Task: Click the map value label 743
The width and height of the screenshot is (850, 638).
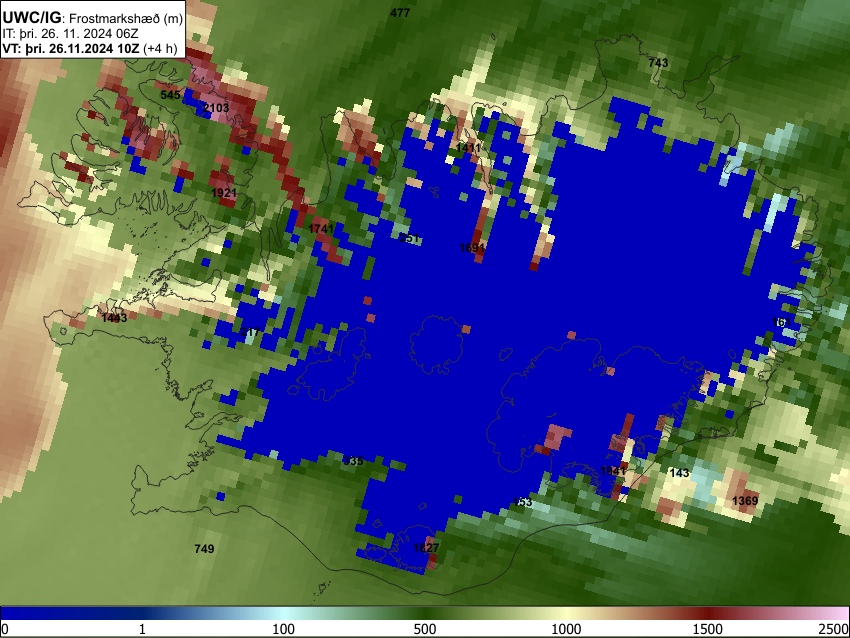Action: coord(658,63)
